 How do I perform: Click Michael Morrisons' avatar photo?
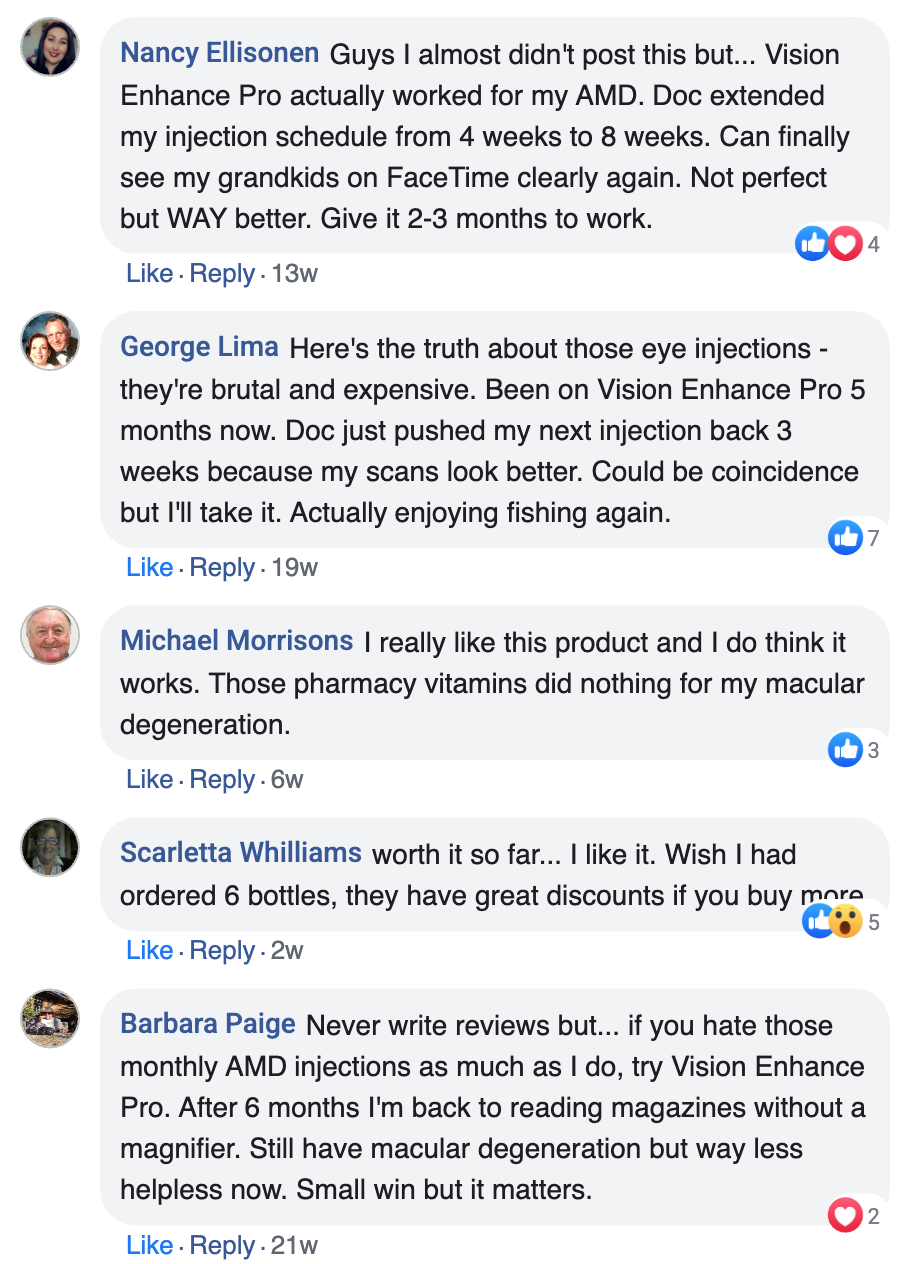point(50,635)
